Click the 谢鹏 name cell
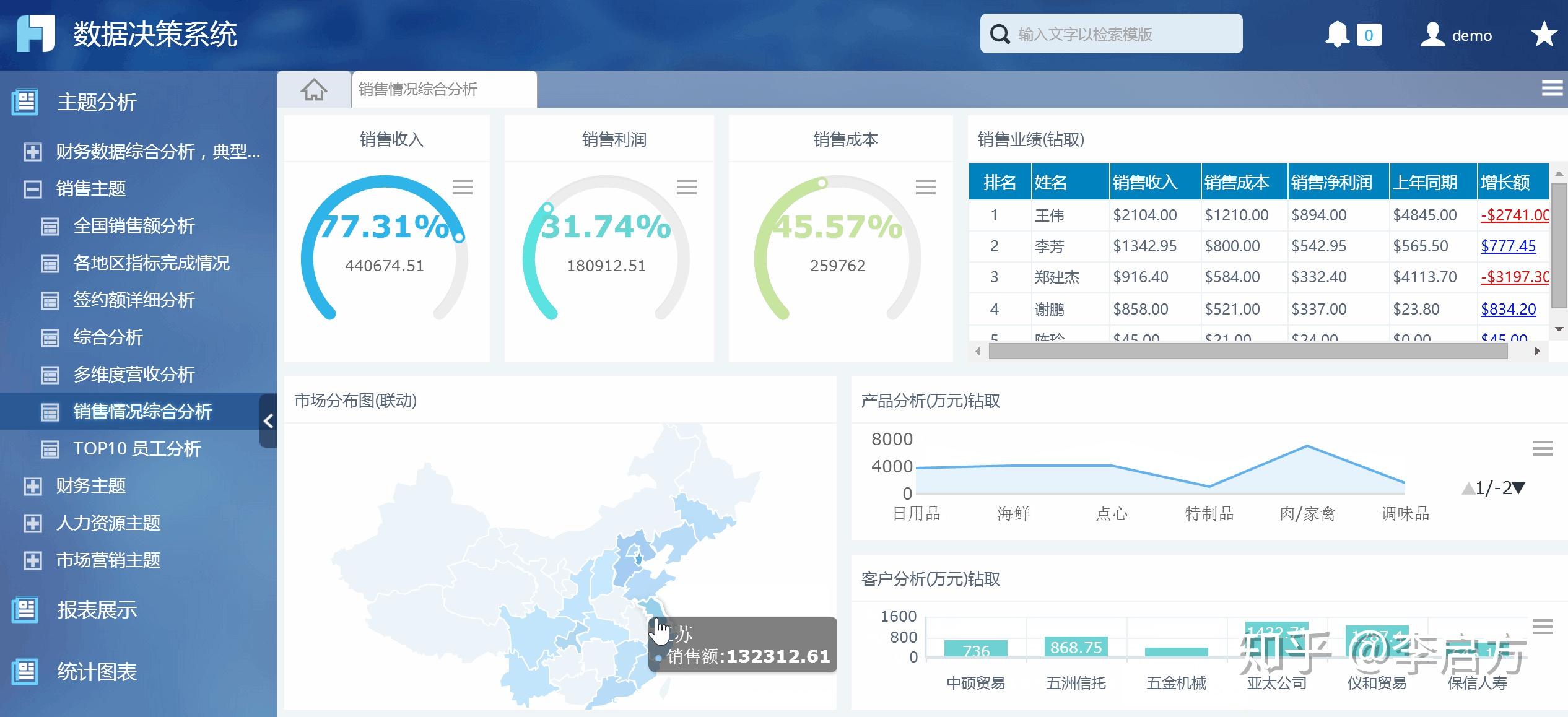 coord(1070,309)
